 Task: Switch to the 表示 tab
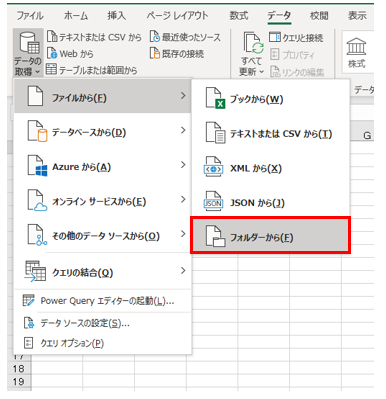(357, 16)
